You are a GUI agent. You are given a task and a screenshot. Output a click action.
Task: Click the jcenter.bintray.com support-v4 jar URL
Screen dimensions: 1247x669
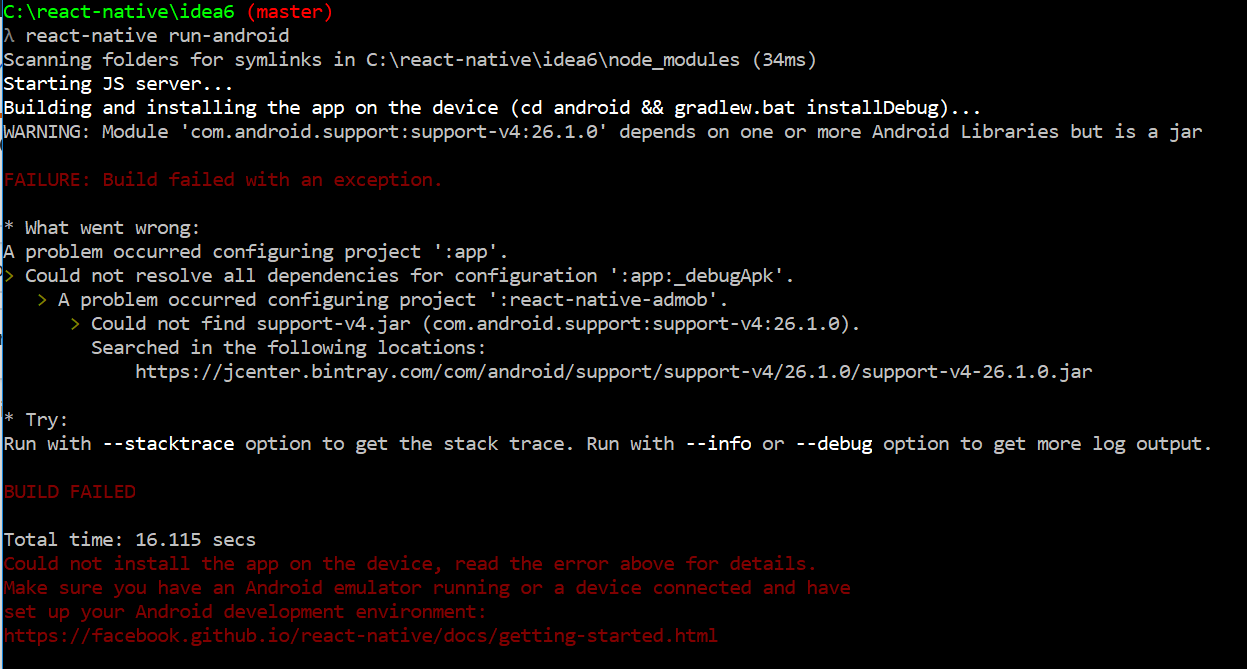613,372
